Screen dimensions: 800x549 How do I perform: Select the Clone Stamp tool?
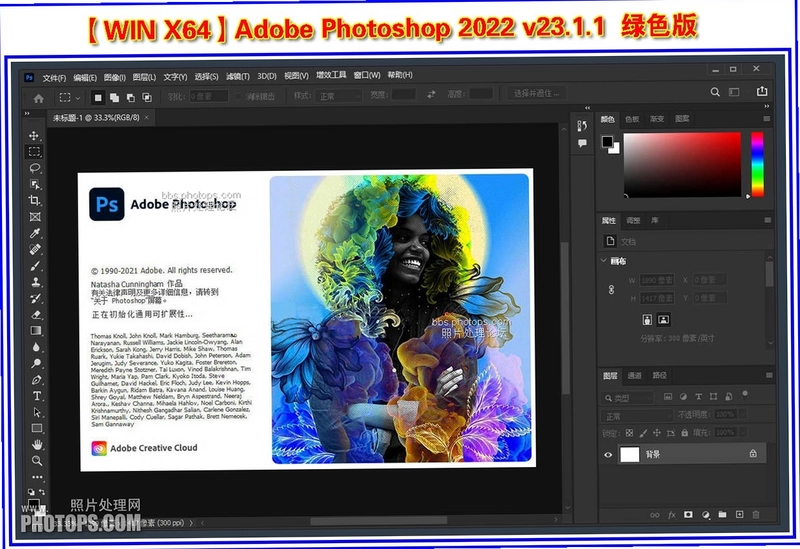click(x=36, y=282)
